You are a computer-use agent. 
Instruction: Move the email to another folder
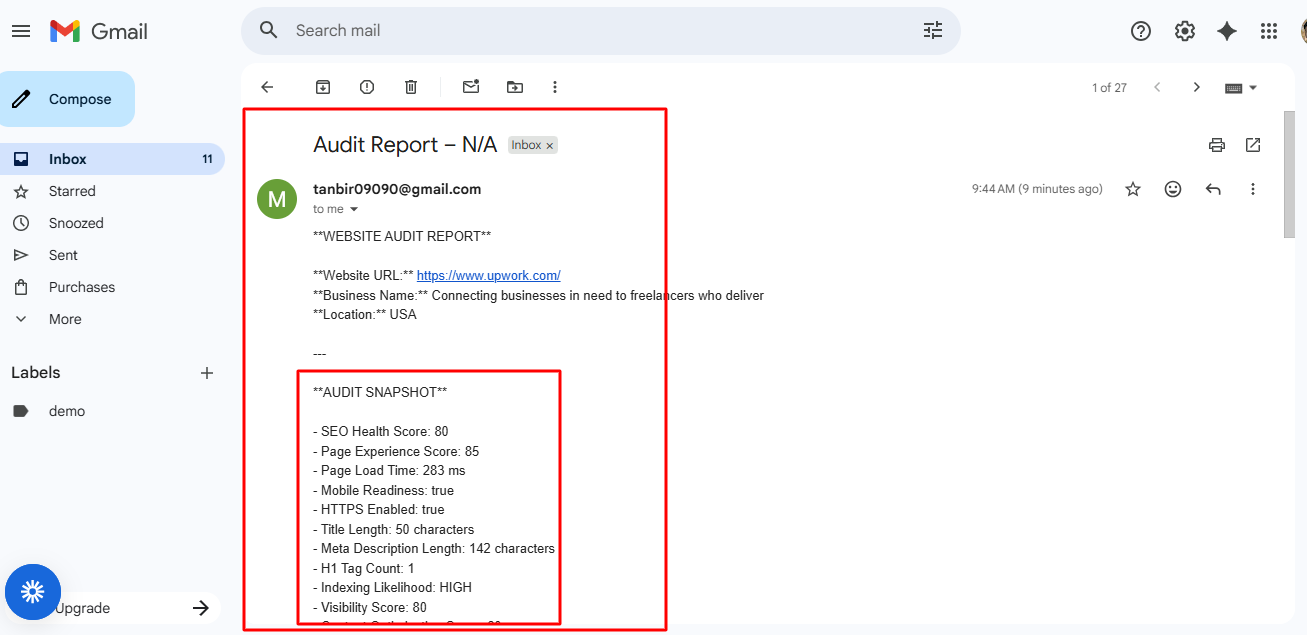coord(514,87)
